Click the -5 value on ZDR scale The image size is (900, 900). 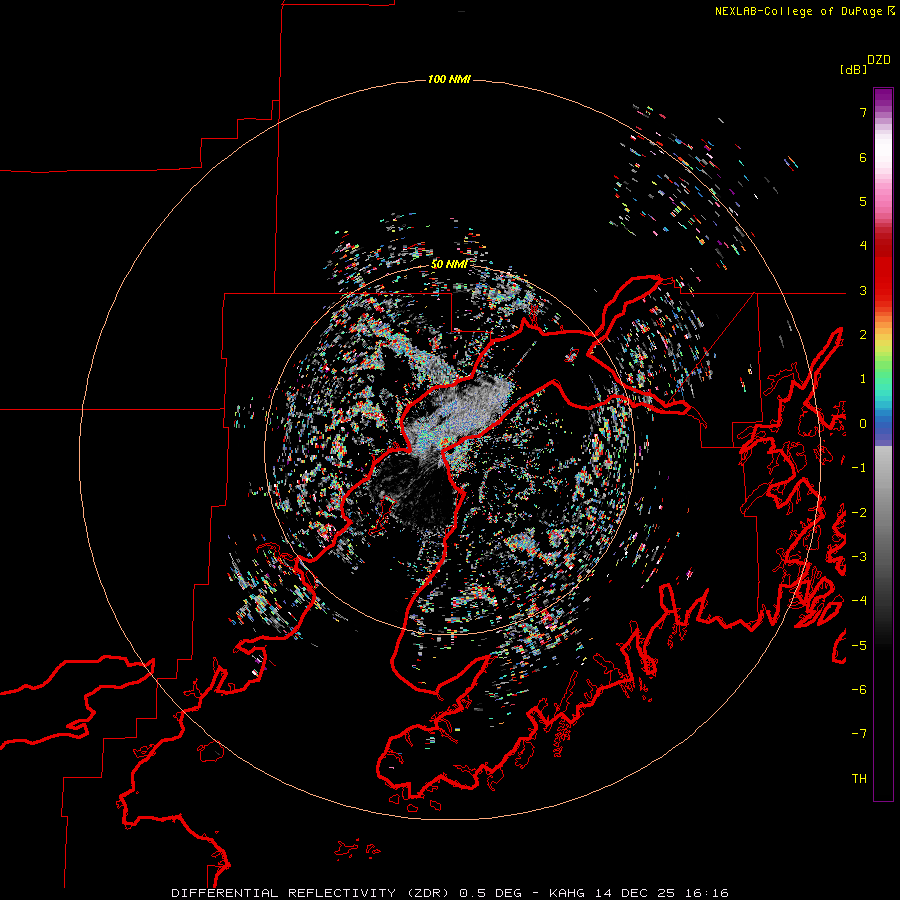click(859, 645)
